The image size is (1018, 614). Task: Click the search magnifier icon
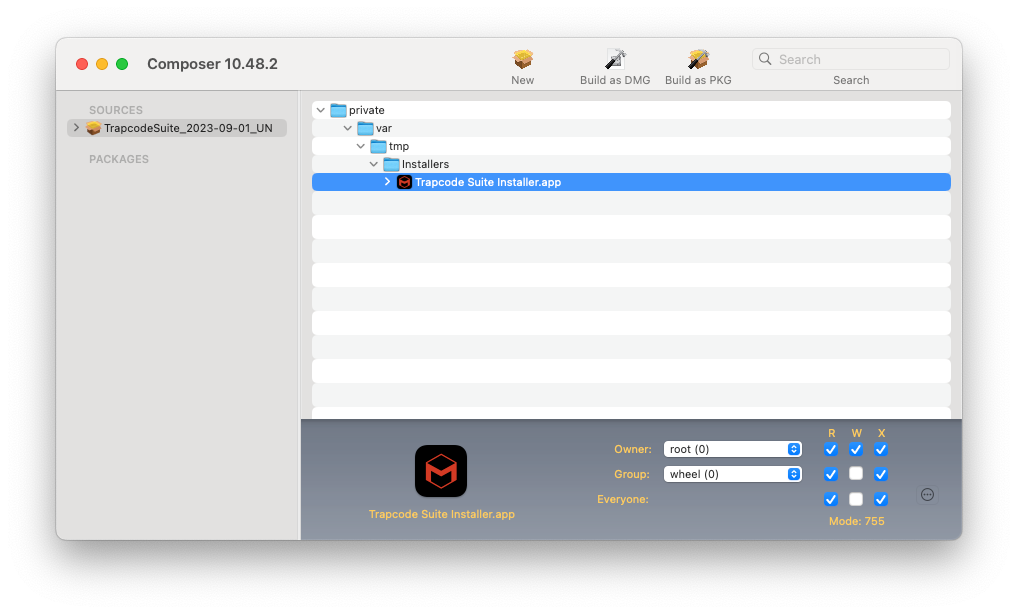point(765,59)
